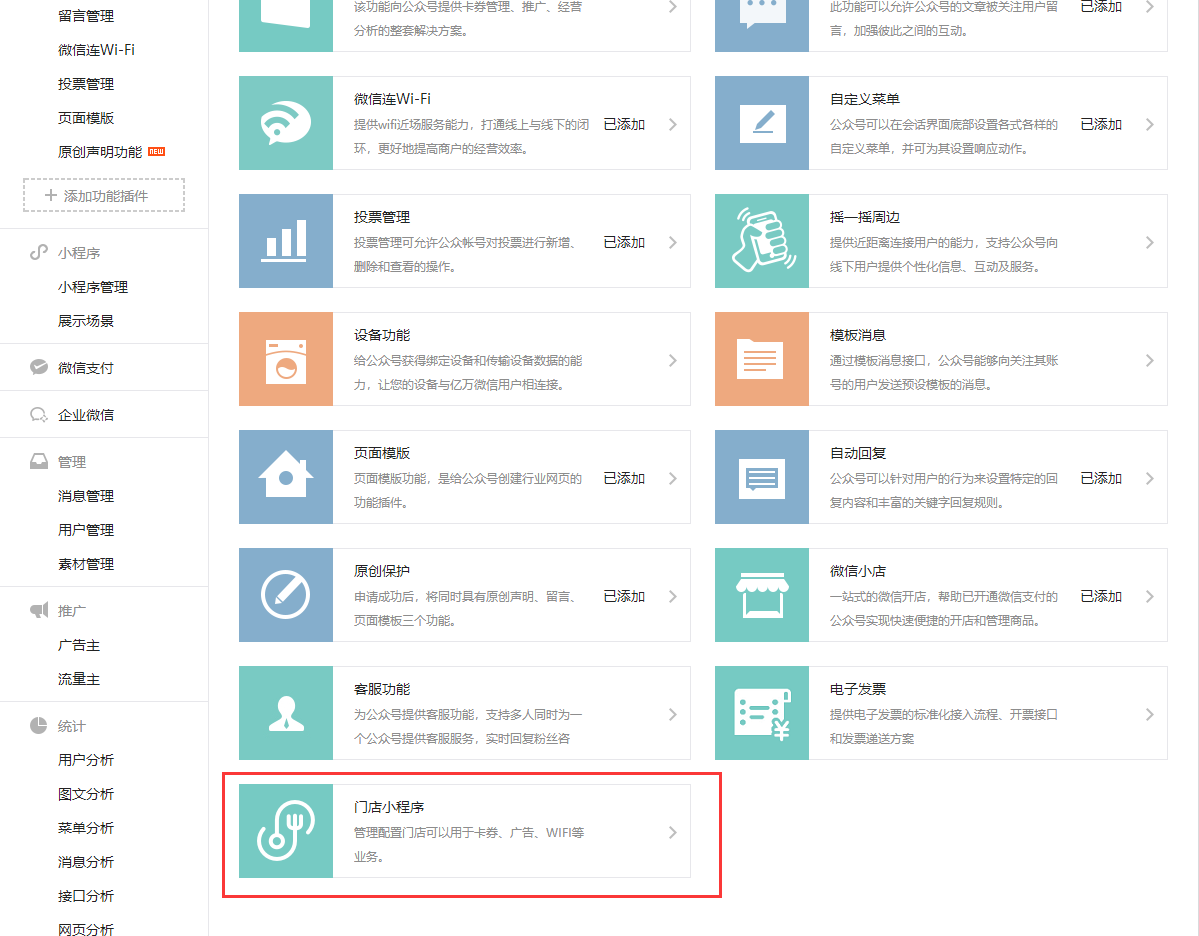Click the 设备功能 card title
The image size is (1199, 936).
click(x=382, y=335)
